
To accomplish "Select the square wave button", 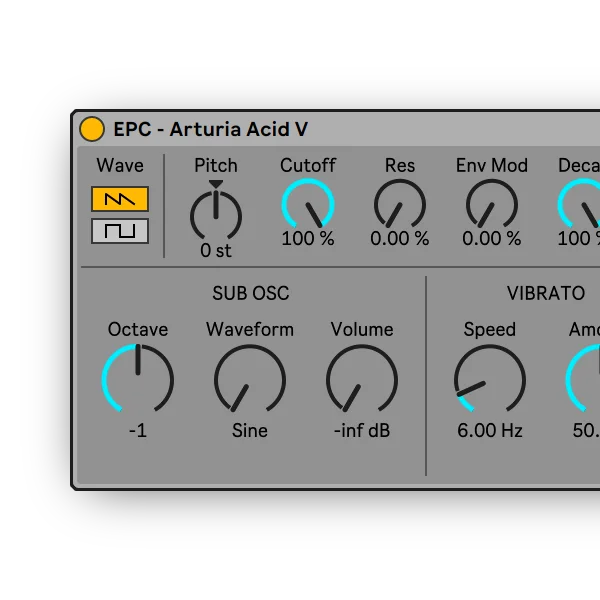I will (120, 231).
